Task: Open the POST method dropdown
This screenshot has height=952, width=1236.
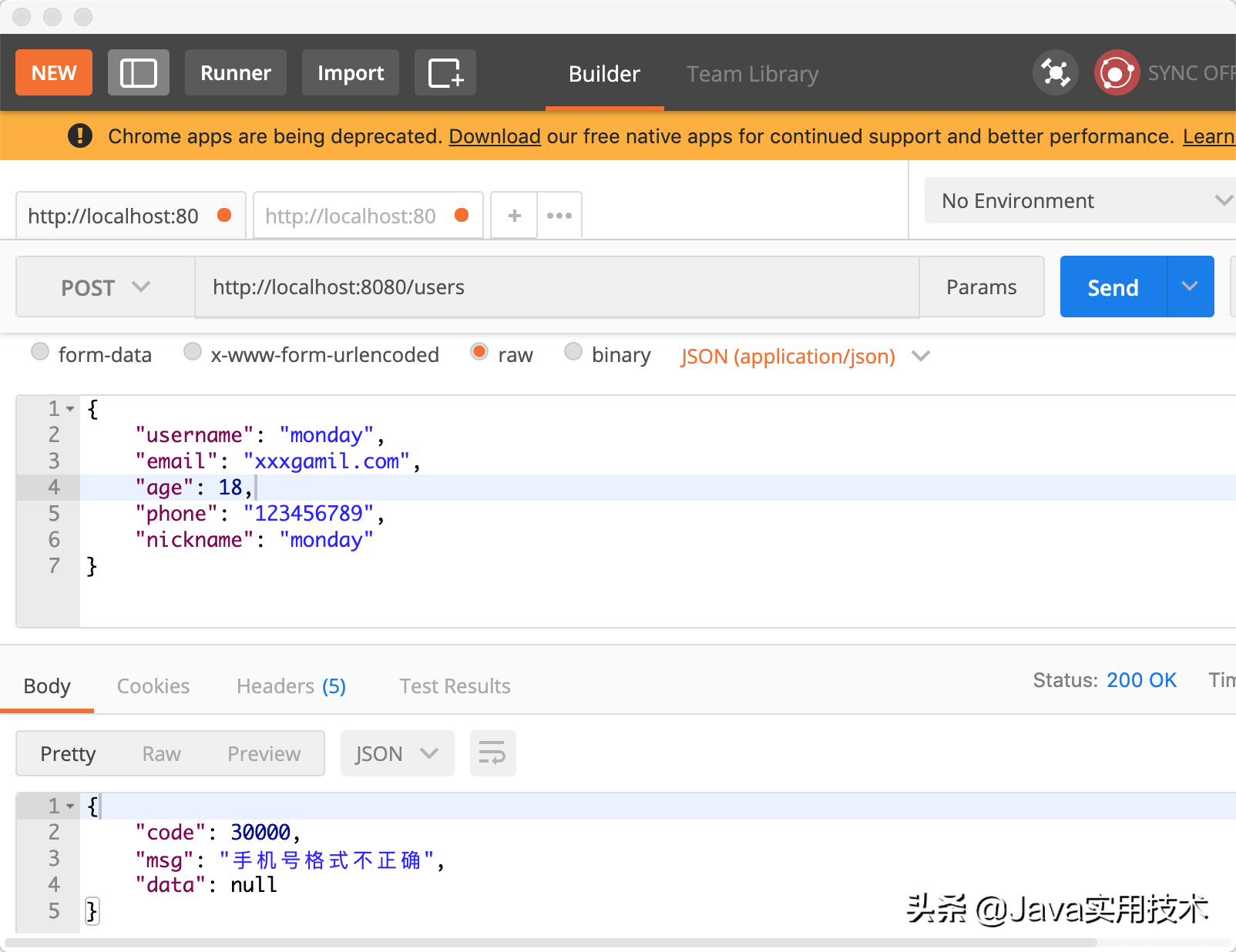Action: (x=105, y=287)
